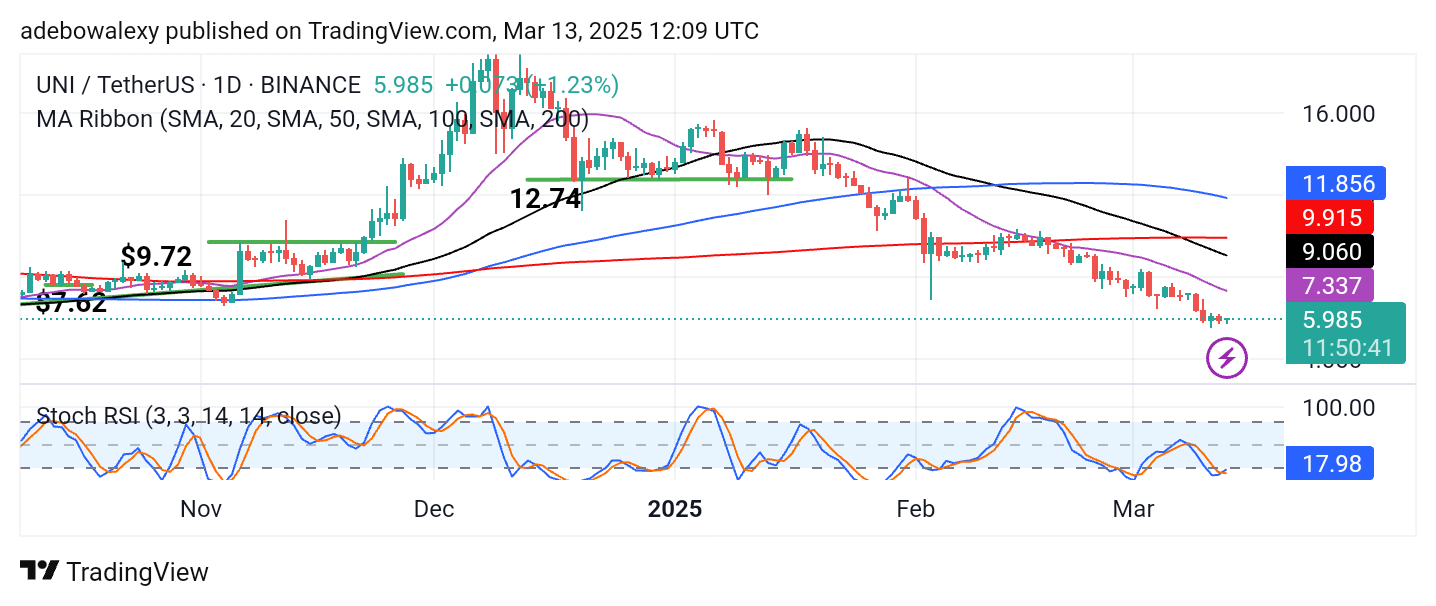Click the blue 11.856 SMA price label
1436x606 pixels.
[x=1336, y=184]
